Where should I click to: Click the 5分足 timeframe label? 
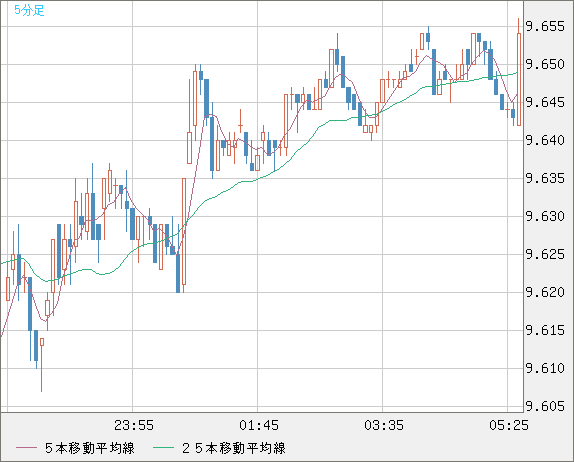point(29,10)
